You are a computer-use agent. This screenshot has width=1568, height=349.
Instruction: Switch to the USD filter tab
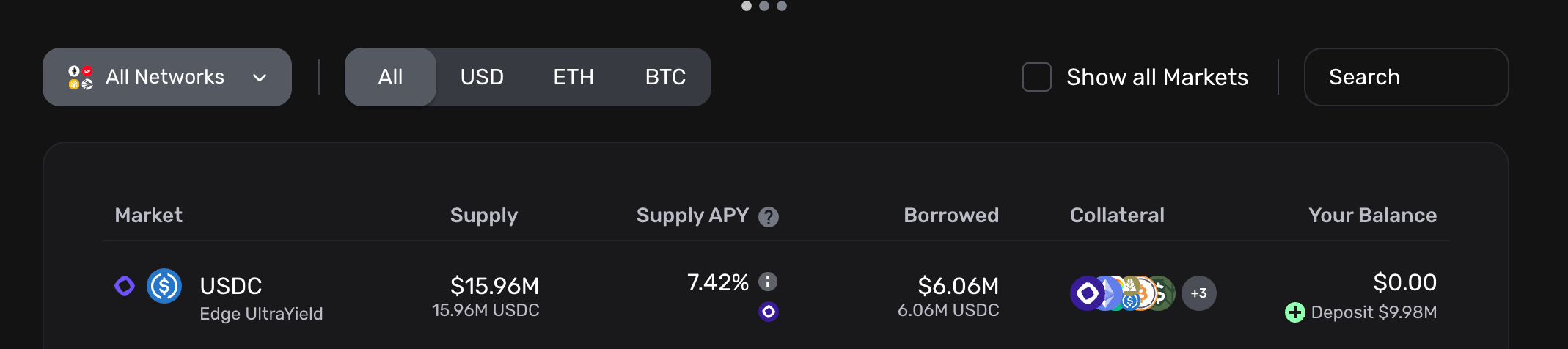pos(482,77)
